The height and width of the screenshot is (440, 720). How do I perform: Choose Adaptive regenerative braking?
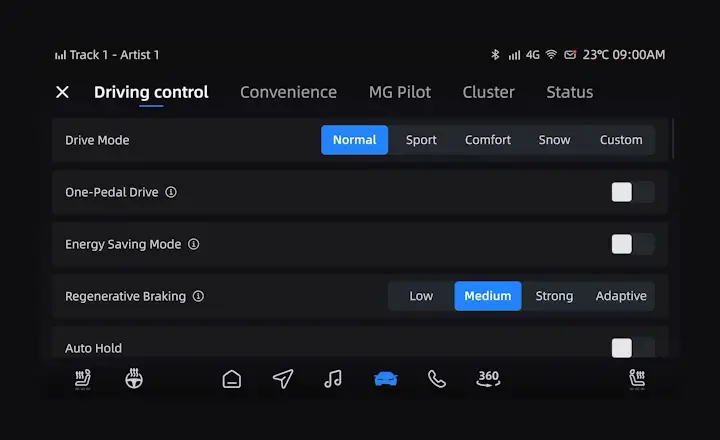pos(621,296)
